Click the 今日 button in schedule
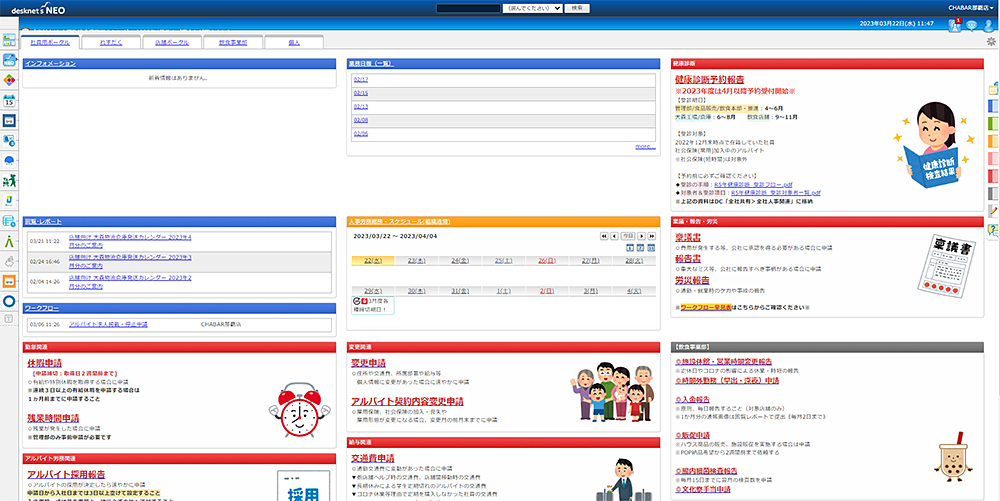 [x=628, y=236]
